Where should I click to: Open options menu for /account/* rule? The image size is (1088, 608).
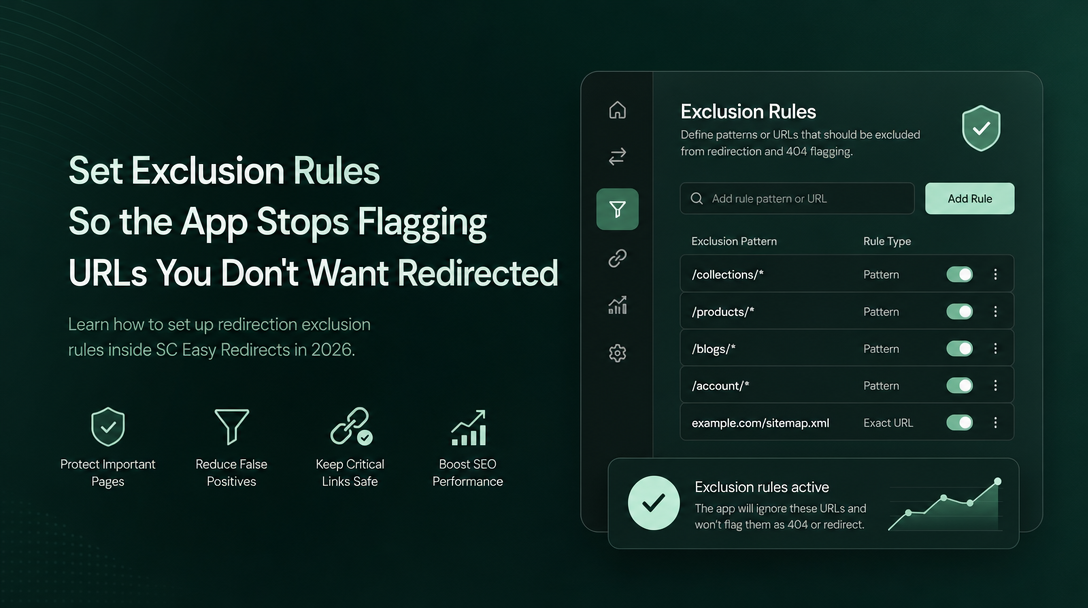(x=995, y=385)
